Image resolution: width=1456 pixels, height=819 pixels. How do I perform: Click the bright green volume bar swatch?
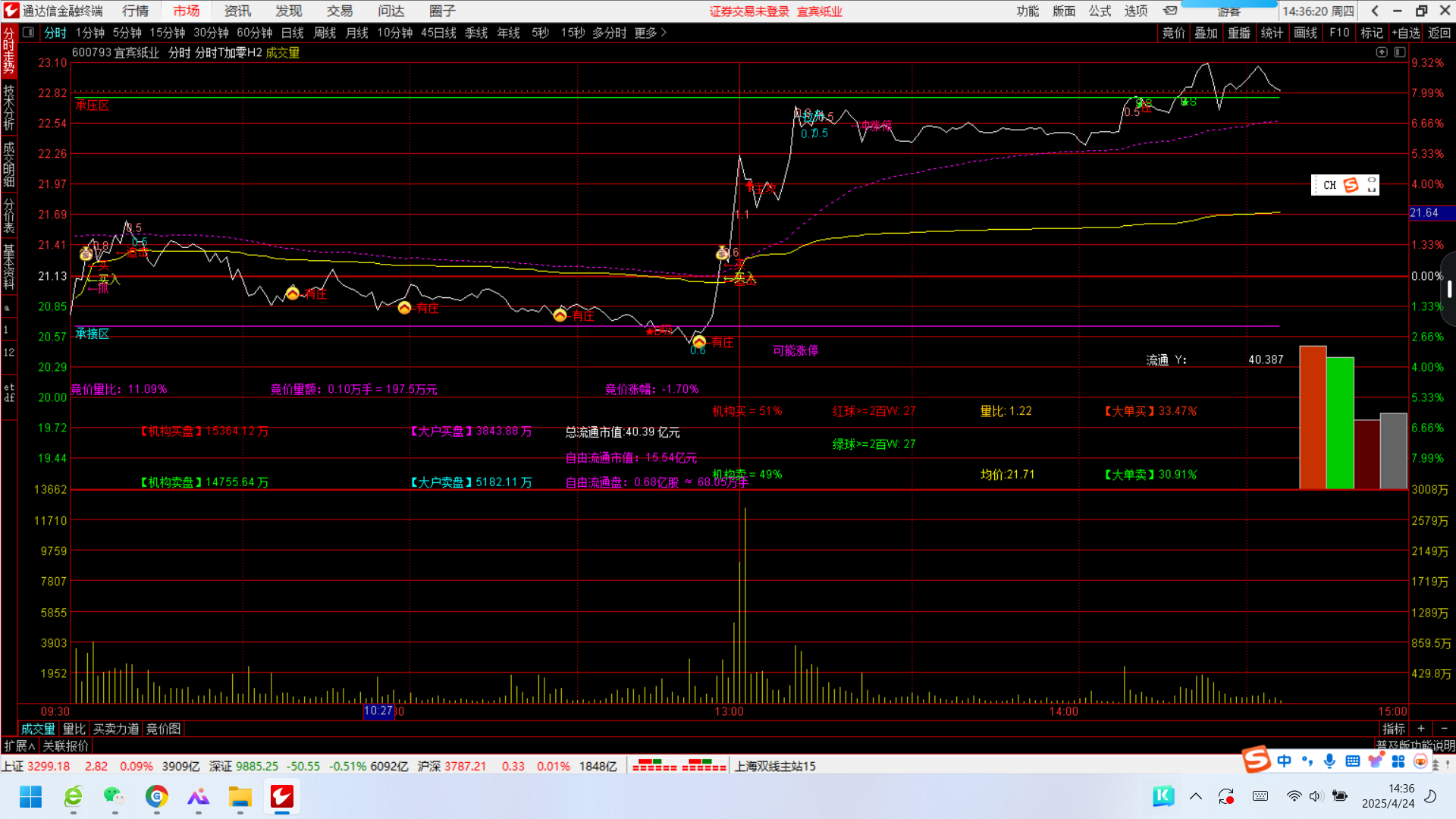click(1340, 422)
